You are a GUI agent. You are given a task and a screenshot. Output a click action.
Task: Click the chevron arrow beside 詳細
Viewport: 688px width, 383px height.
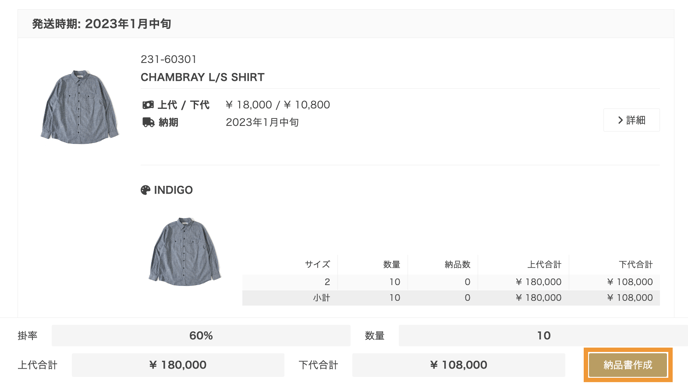tap(620, 120)
